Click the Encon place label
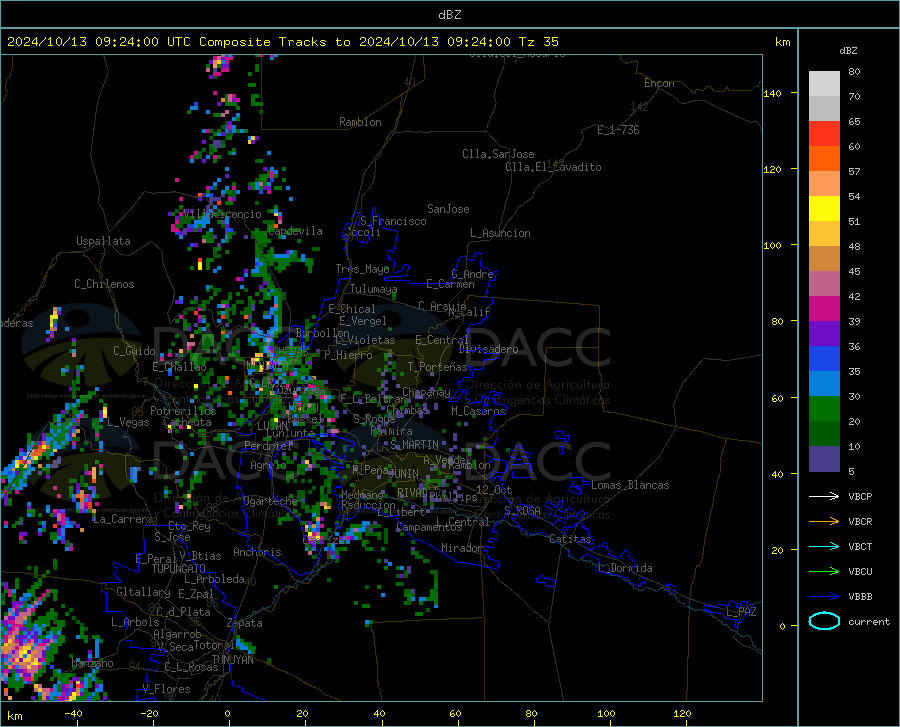 click(x=659, y=83)
